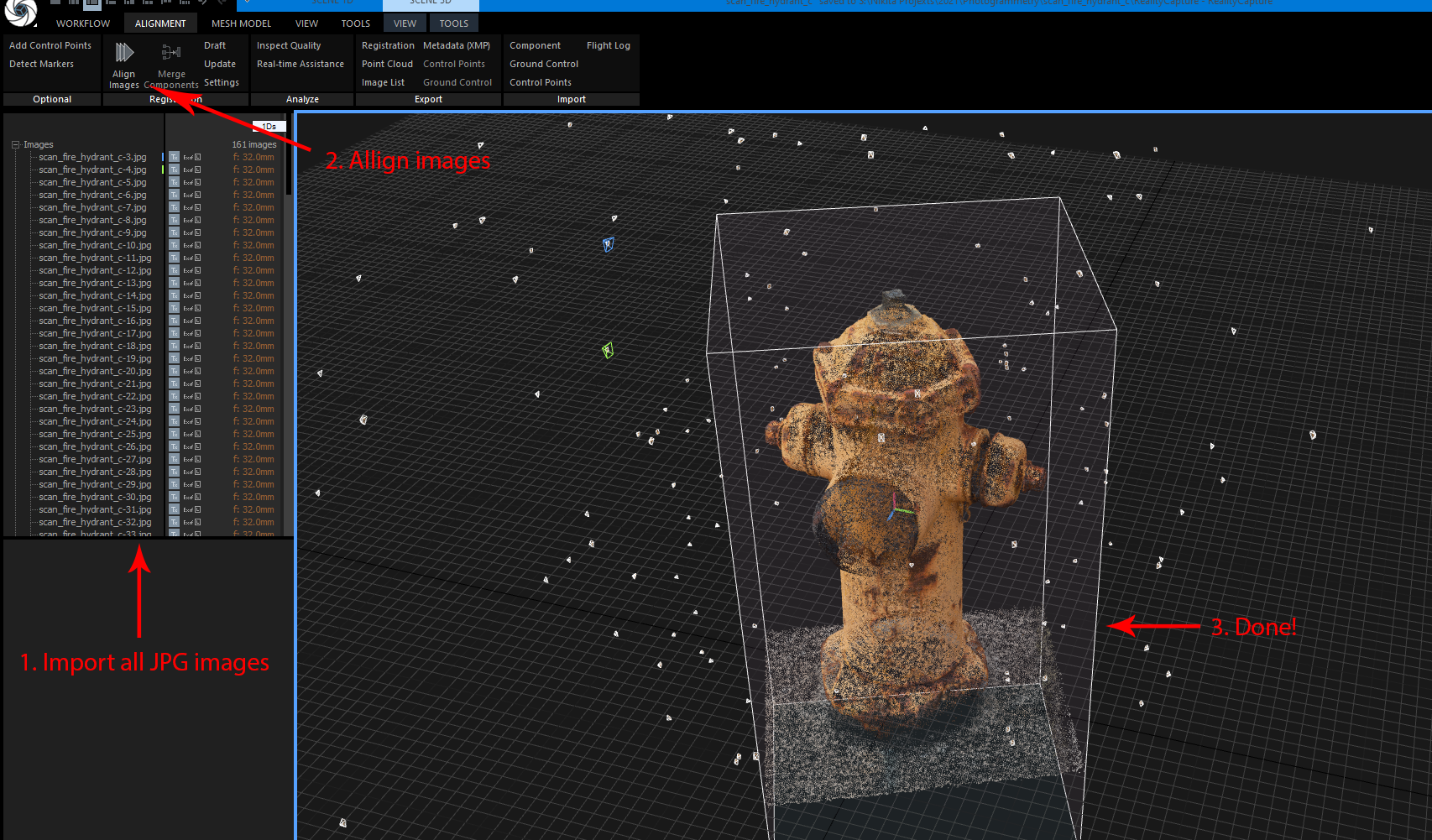
Task: Expand the Registration Settings panel
Action: coord(221,82)
